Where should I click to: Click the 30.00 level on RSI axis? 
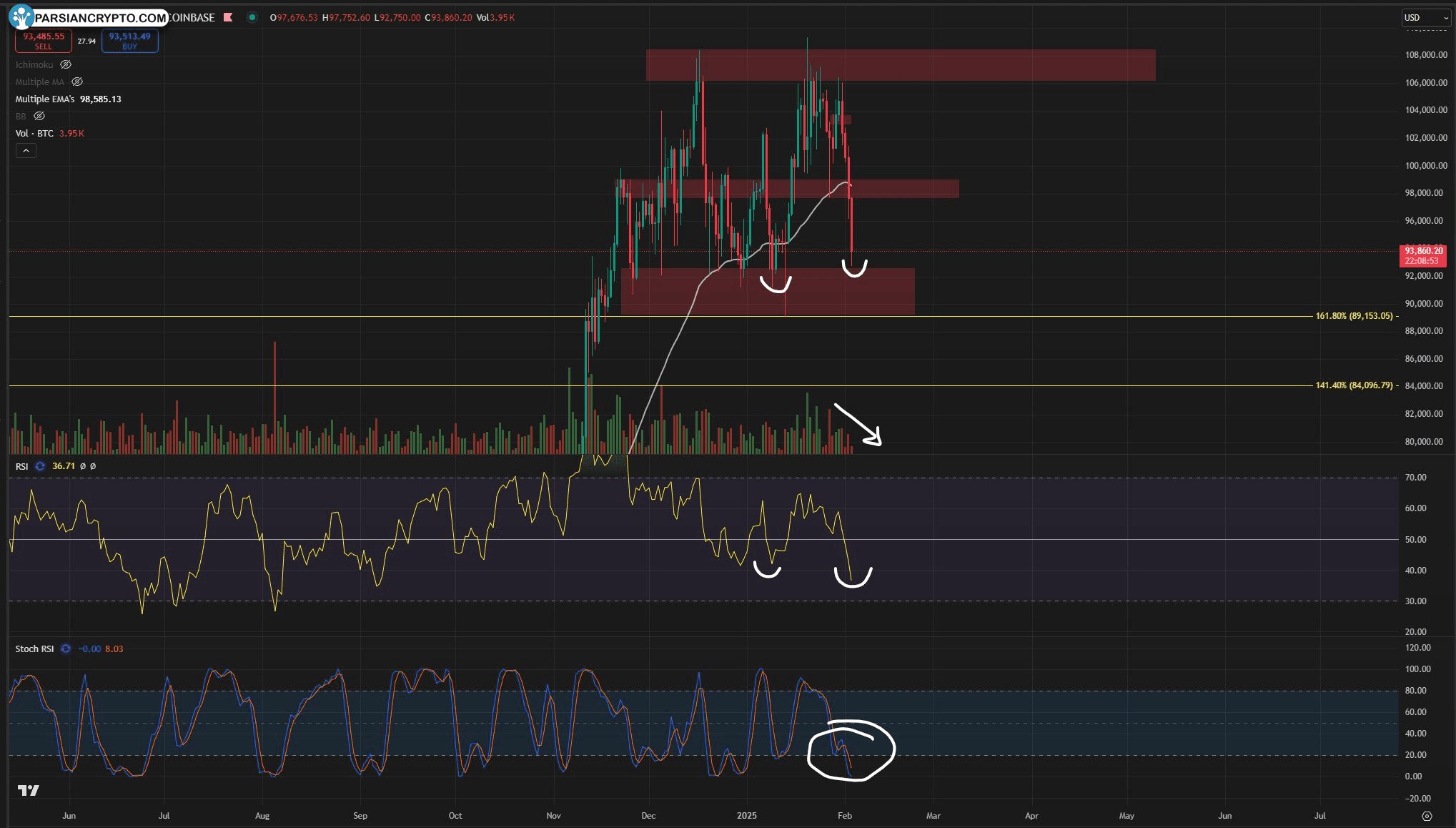[1415, 601]
